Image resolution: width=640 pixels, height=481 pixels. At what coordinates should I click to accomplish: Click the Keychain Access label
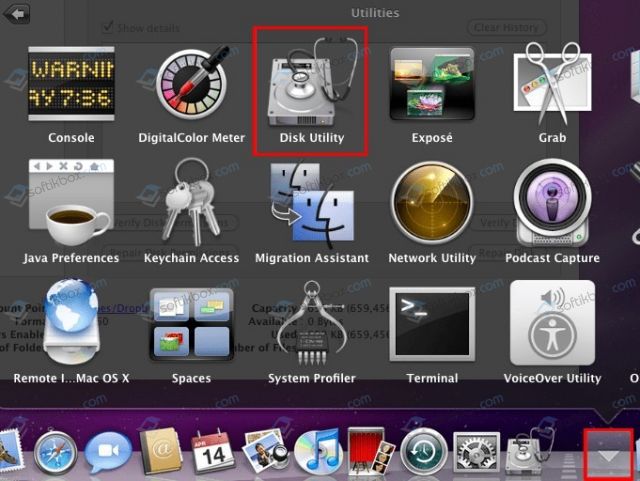pyautogui.click(x=191, y=258)
